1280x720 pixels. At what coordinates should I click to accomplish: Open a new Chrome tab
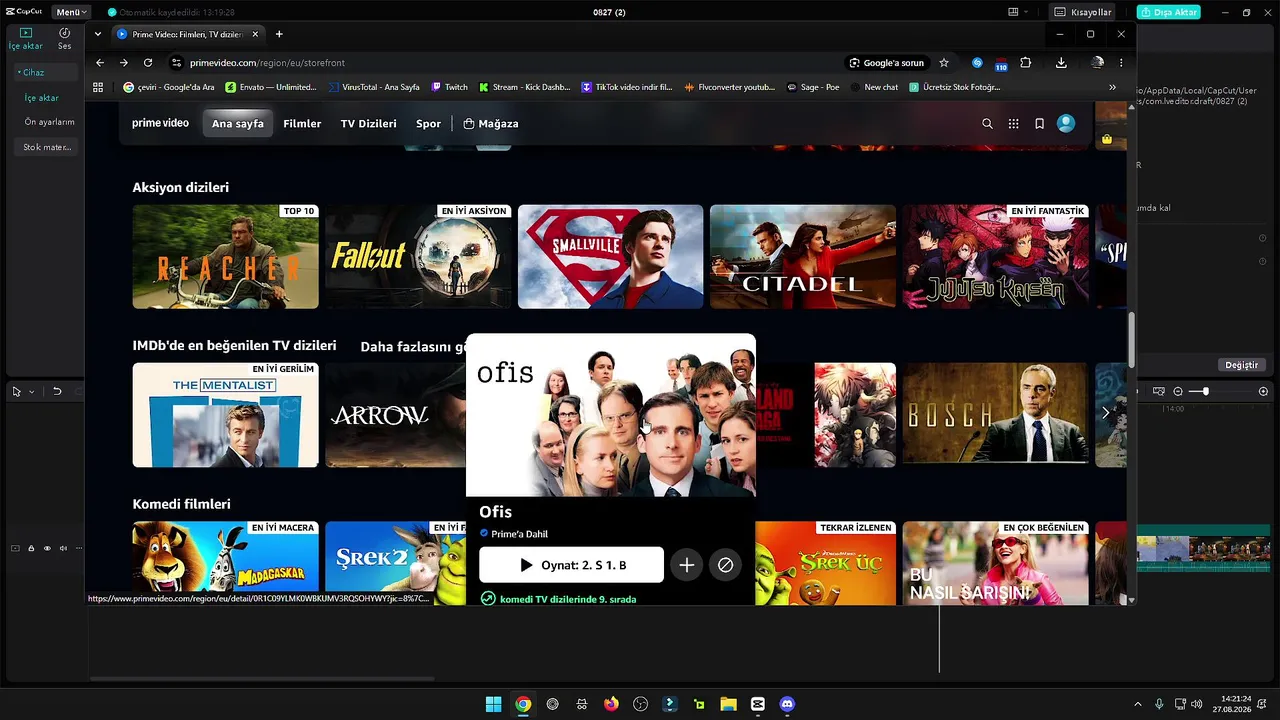(279, 34)
